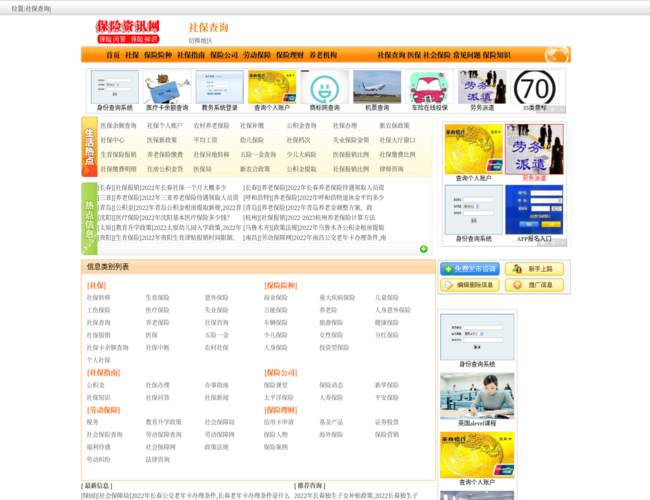Image resolution: width=650 pixels, height=500 pixels.
Task: Open the 英国alevel课程 photo ad
Action: click(477, 396)
